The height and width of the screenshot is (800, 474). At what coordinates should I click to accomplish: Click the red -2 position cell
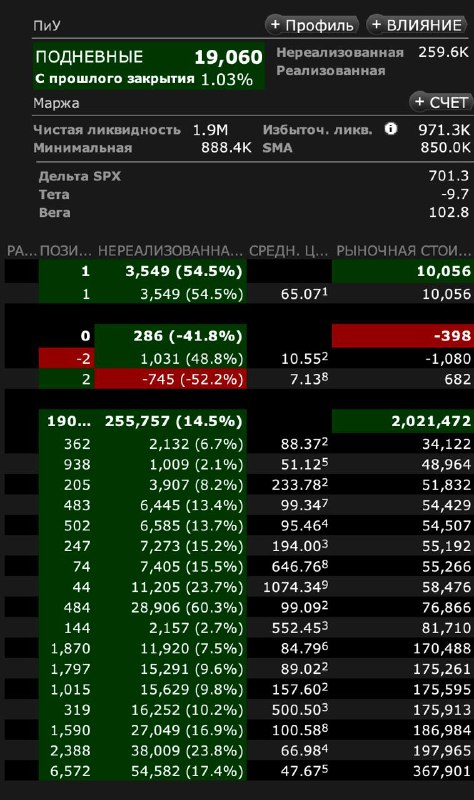(x=67, y=359)
